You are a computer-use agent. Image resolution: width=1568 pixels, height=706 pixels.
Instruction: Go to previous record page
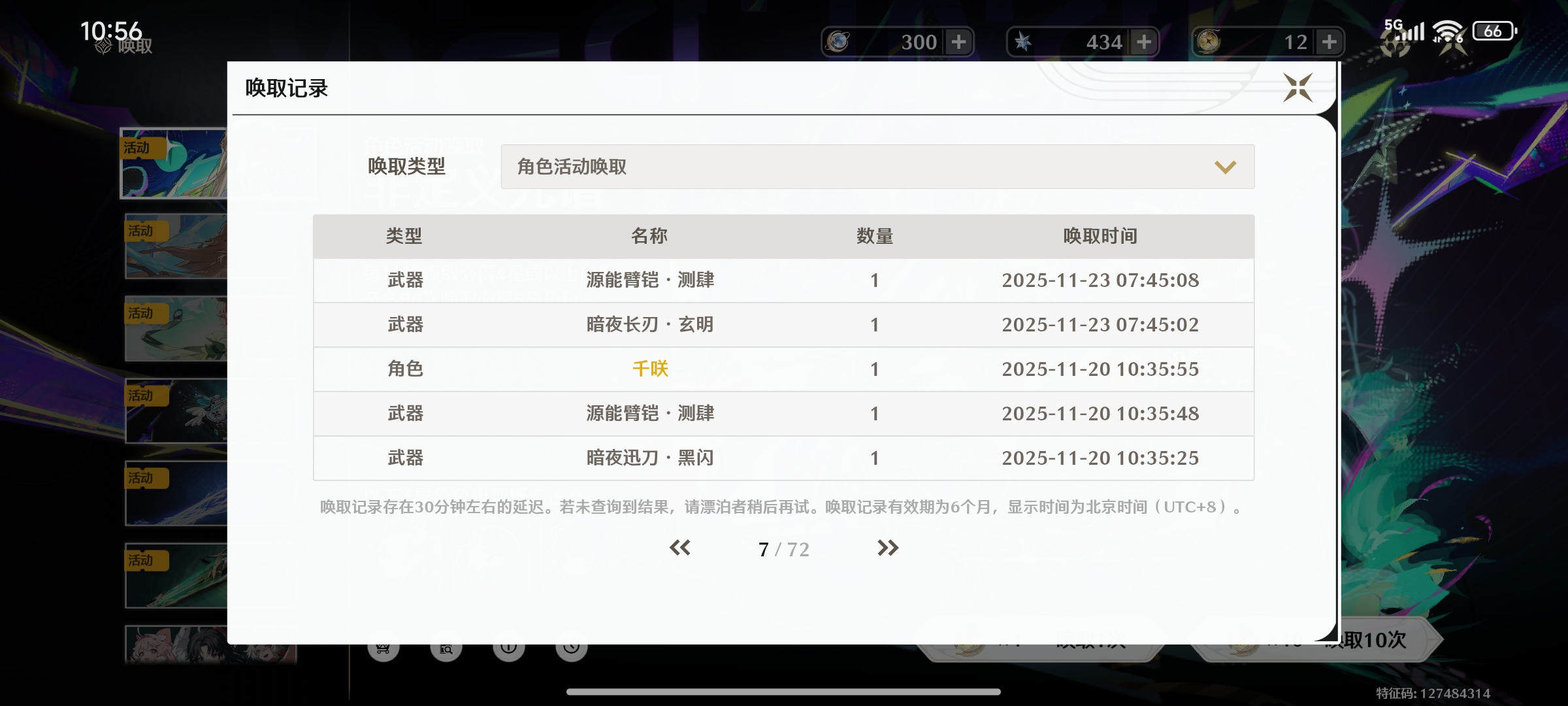pos(679,548)
